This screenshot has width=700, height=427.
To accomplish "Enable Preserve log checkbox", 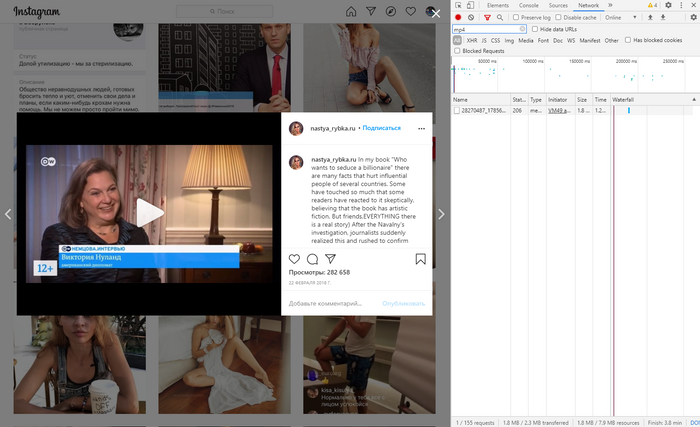I will pos(516,17).
